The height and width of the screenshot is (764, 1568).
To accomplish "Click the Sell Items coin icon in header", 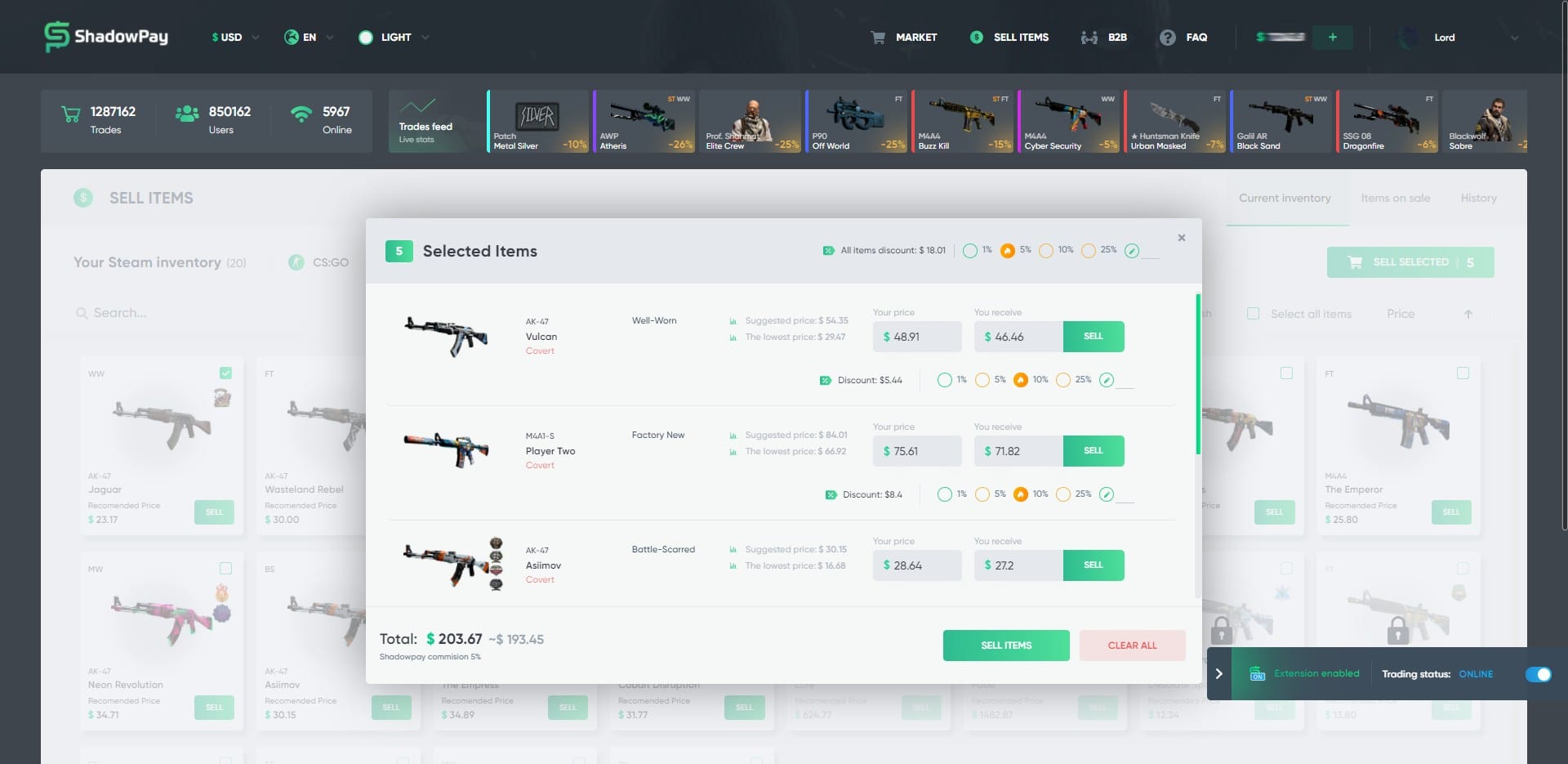I will click(x=976, y=38).
